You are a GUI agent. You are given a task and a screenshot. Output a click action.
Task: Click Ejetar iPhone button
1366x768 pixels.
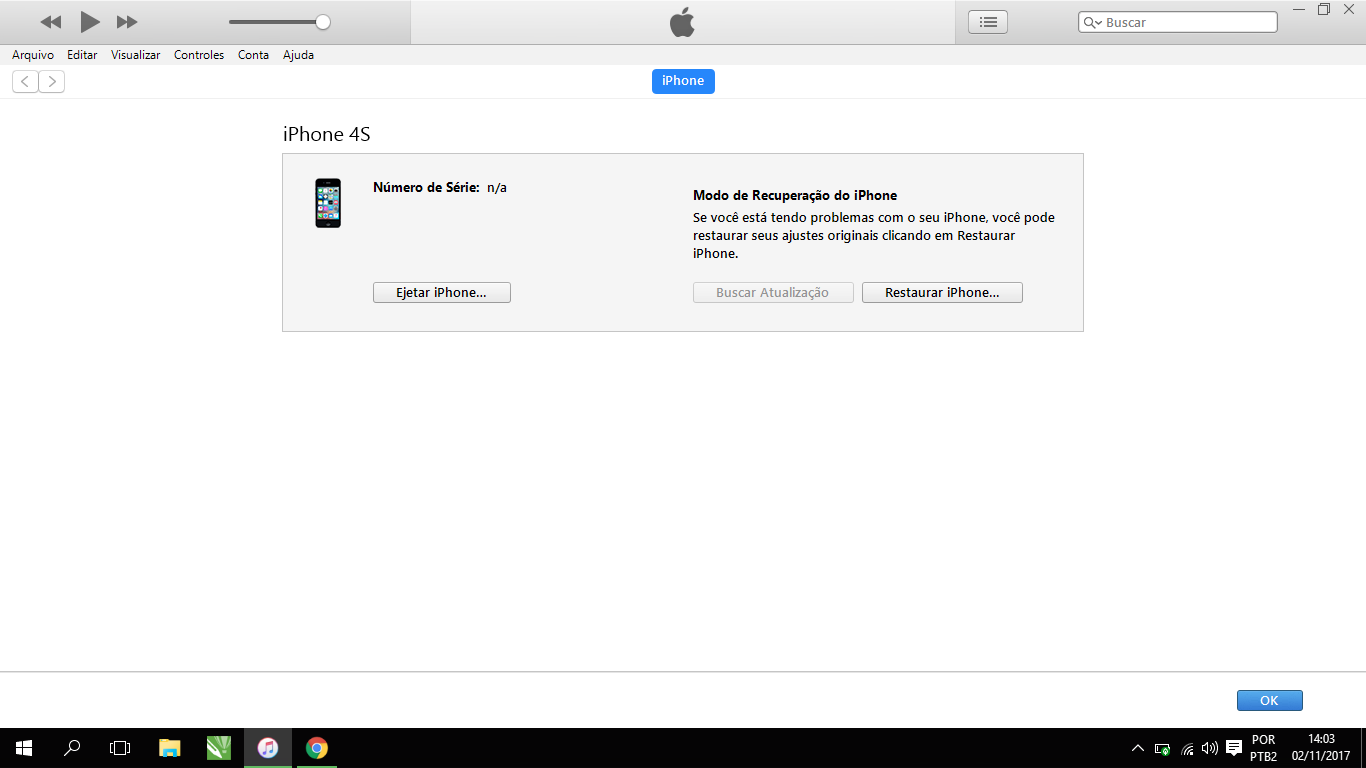pos(442,292)
